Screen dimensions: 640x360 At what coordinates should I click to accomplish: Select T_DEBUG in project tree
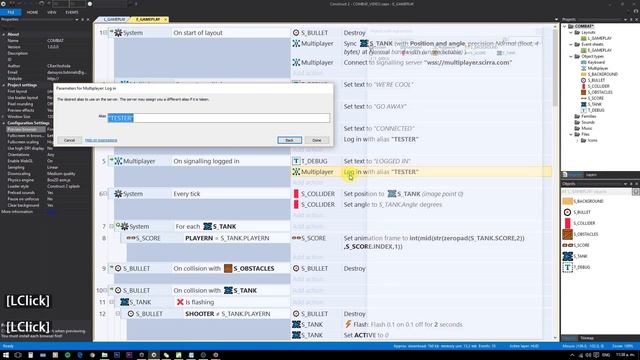click(x=593, y=110)
